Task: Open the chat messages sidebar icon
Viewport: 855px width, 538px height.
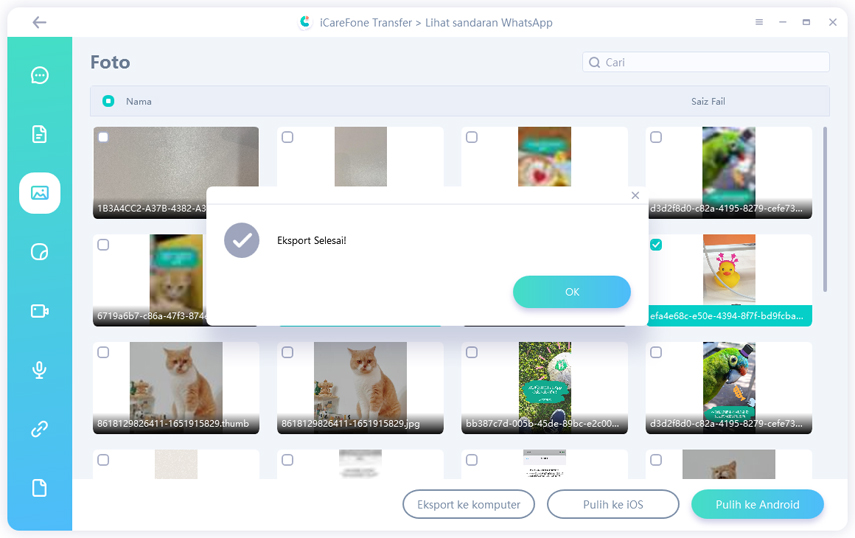Action: (x=40, y=75)
